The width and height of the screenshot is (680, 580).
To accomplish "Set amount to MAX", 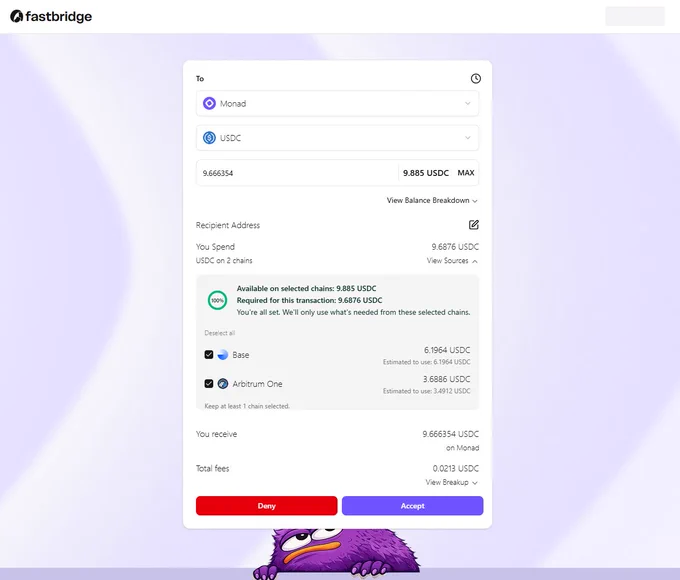I will click(x=466, y=173).
